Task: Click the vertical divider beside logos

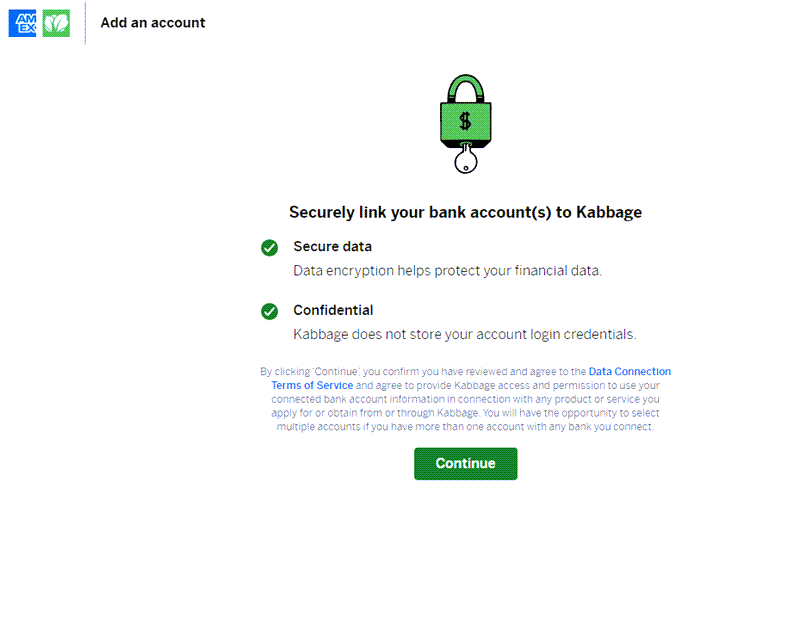Action: (85, 23)
